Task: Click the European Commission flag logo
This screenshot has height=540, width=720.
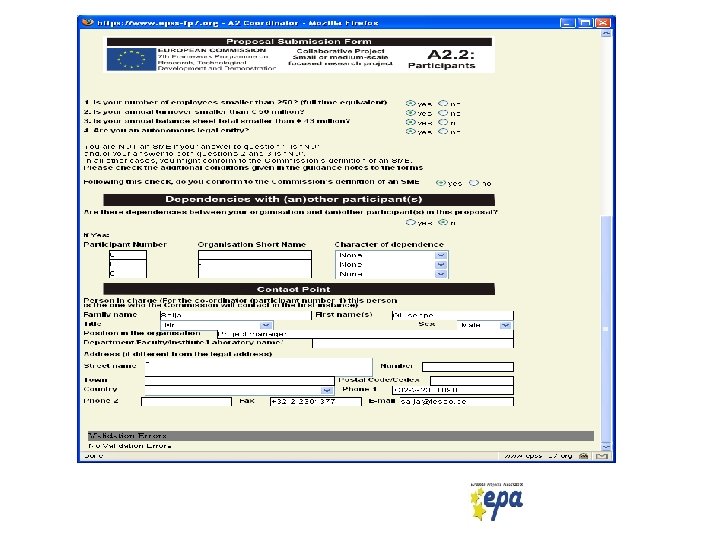Action: (x=131, y=59)
